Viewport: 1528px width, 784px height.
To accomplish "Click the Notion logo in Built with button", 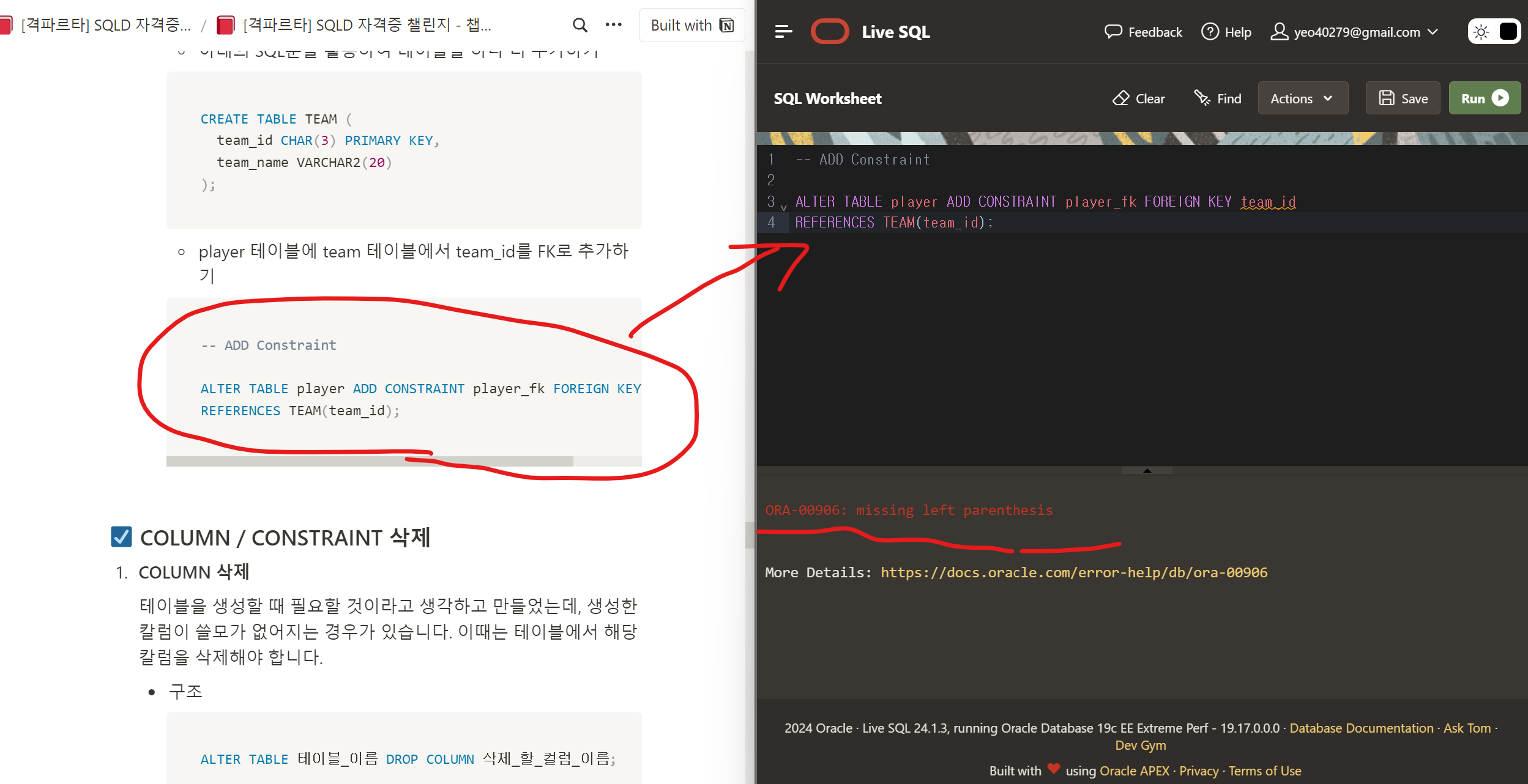I will pyautogui.click(x=726, y=25).
